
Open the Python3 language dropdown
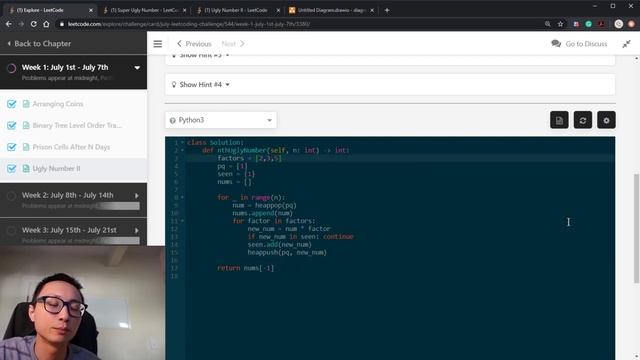(x=221, y=120)
